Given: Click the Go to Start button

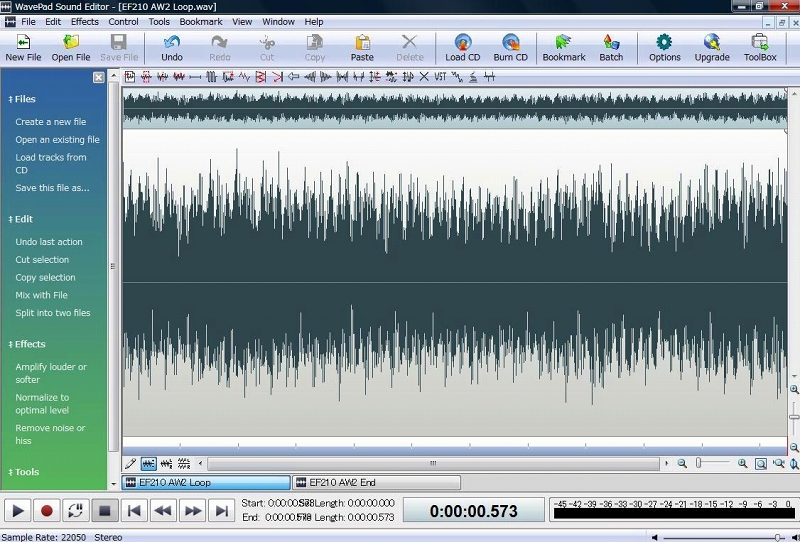Looking at the screenshot, I should (134, 510).
